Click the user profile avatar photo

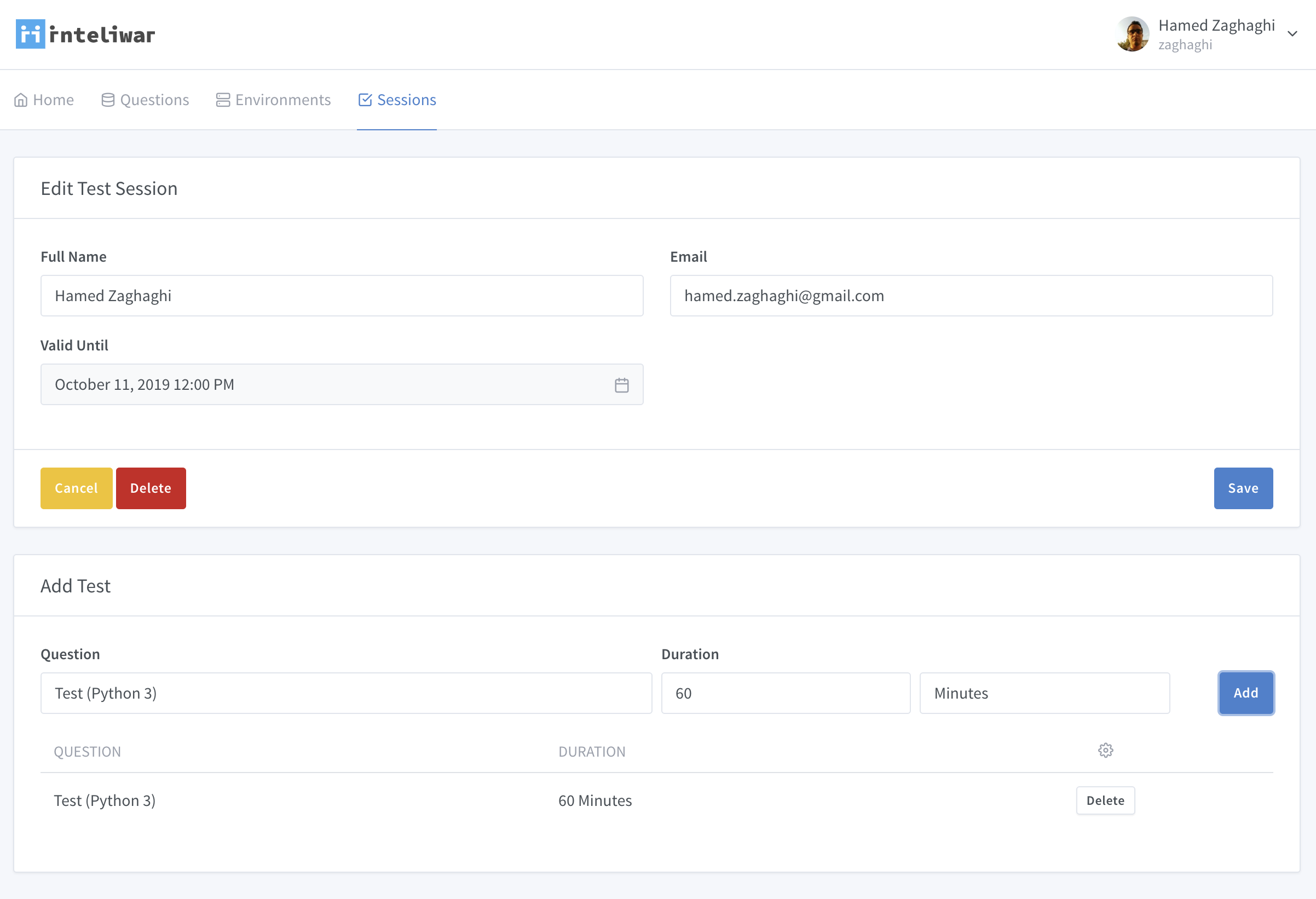(1132, 34)
